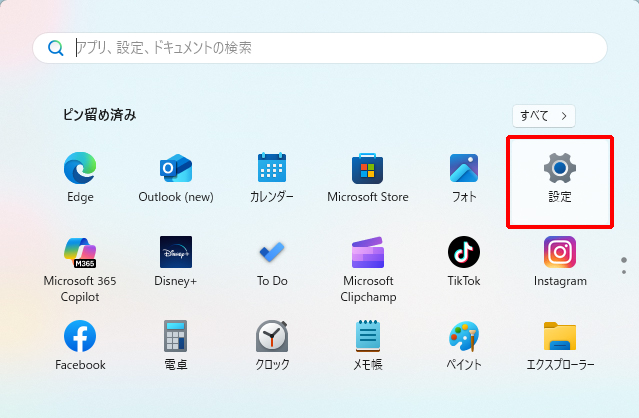Open Microsoft Store
The image size is (639, 418).
368,170
